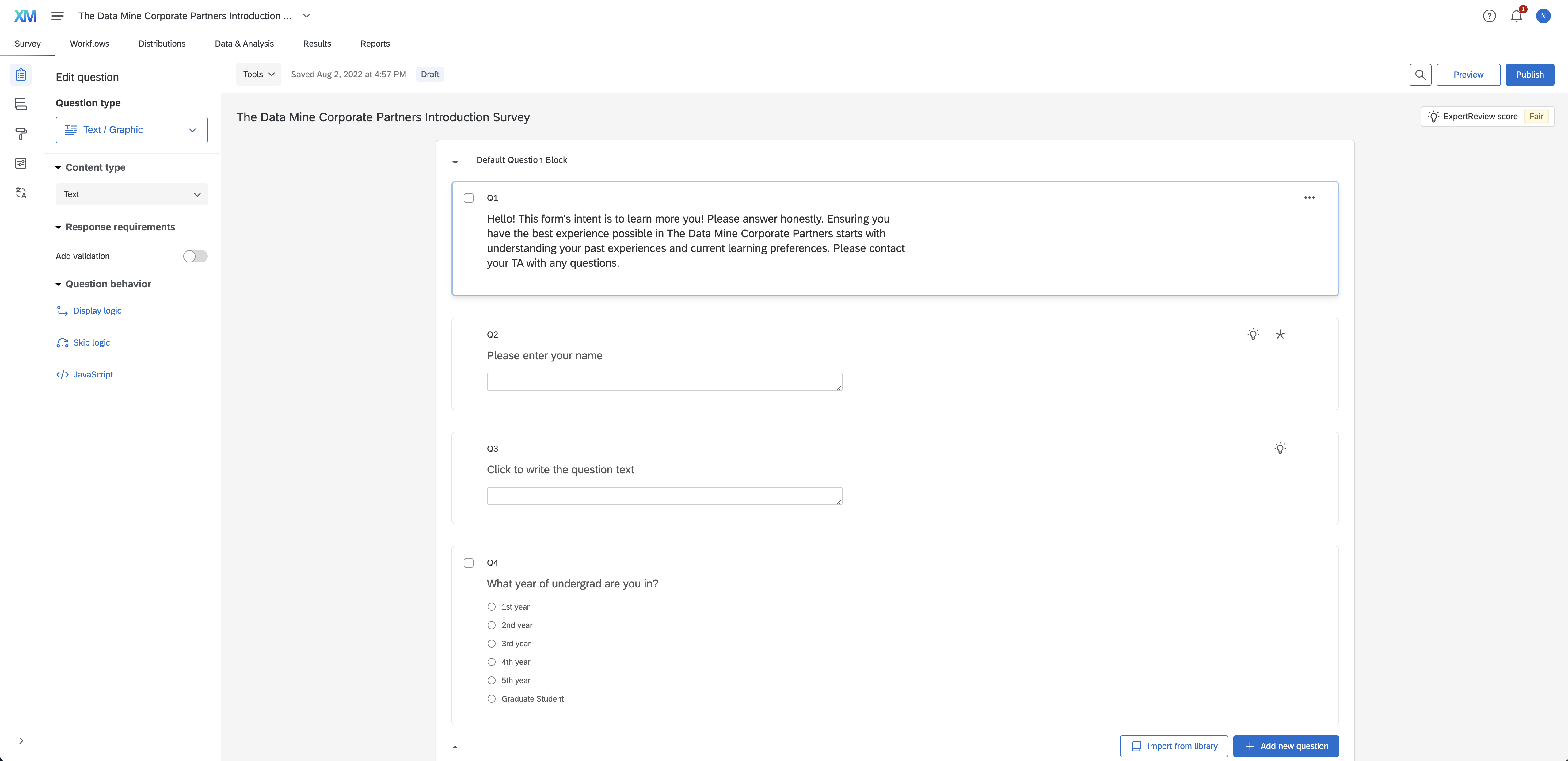
Task: Open the Translations sidebar icon
Action: [x=21, y=193]
